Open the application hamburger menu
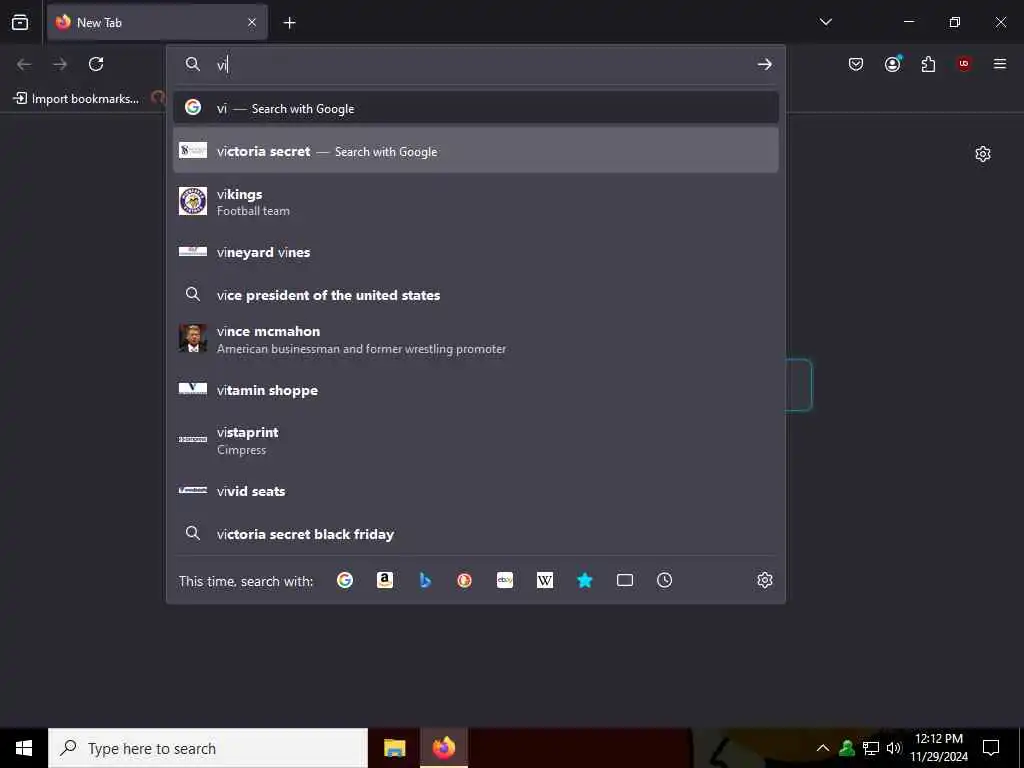1024x768 pixels. (999, 64)
